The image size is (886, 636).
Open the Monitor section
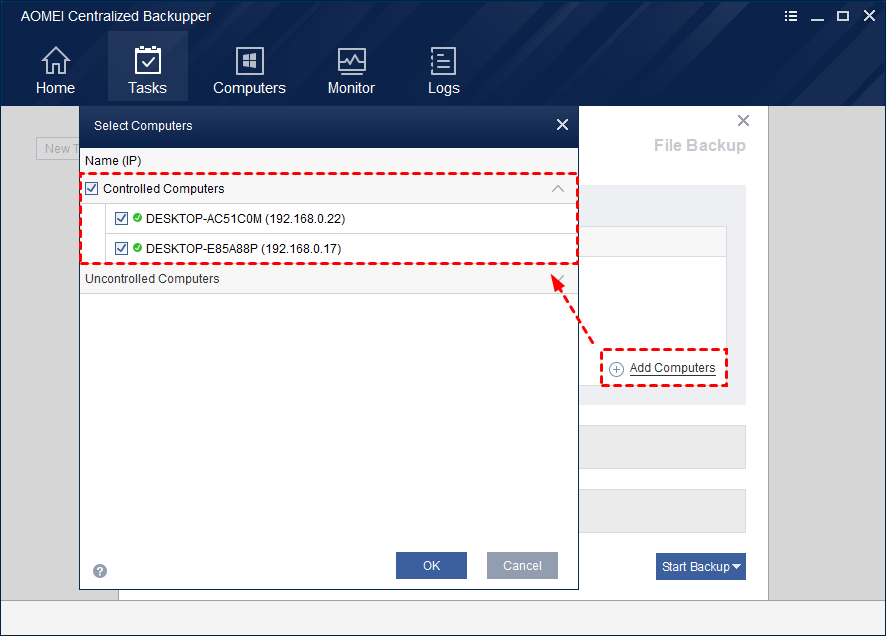click(x=351, y=70)
